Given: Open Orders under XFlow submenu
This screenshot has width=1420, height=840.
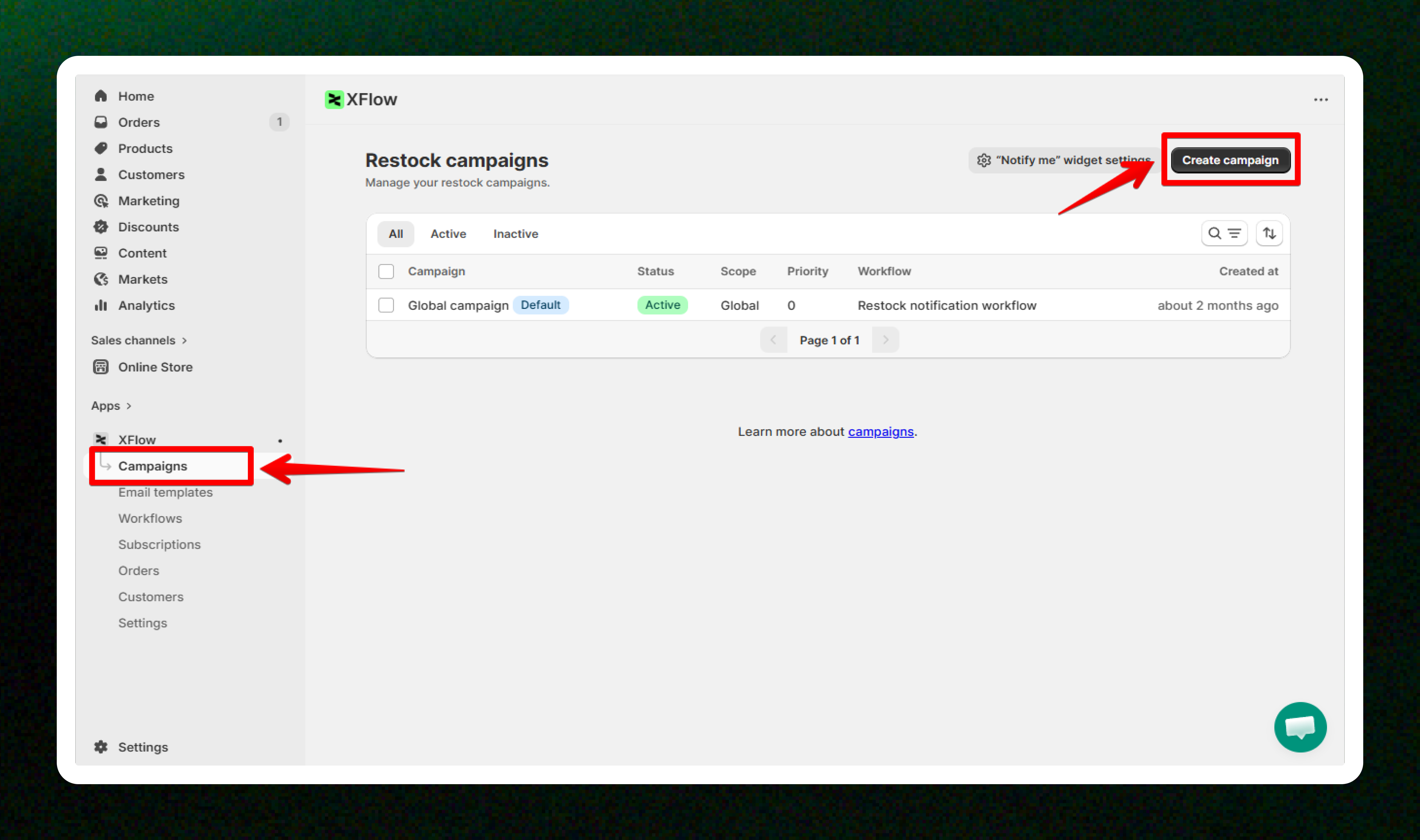Looking at the screenshot, I should pyautogui.click(x=139, y=570).
